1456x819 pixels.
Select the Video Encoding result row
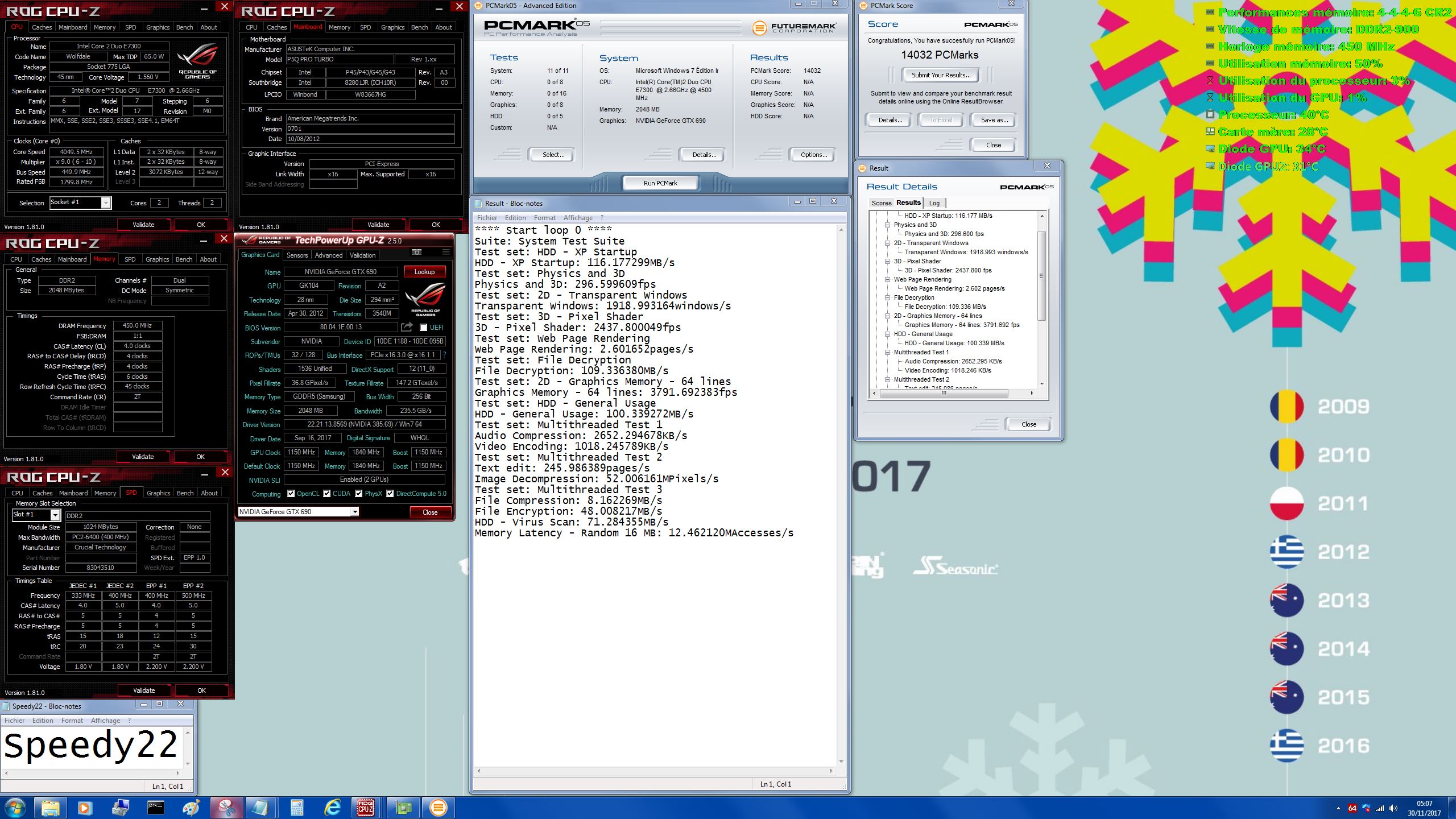(948, 370)
